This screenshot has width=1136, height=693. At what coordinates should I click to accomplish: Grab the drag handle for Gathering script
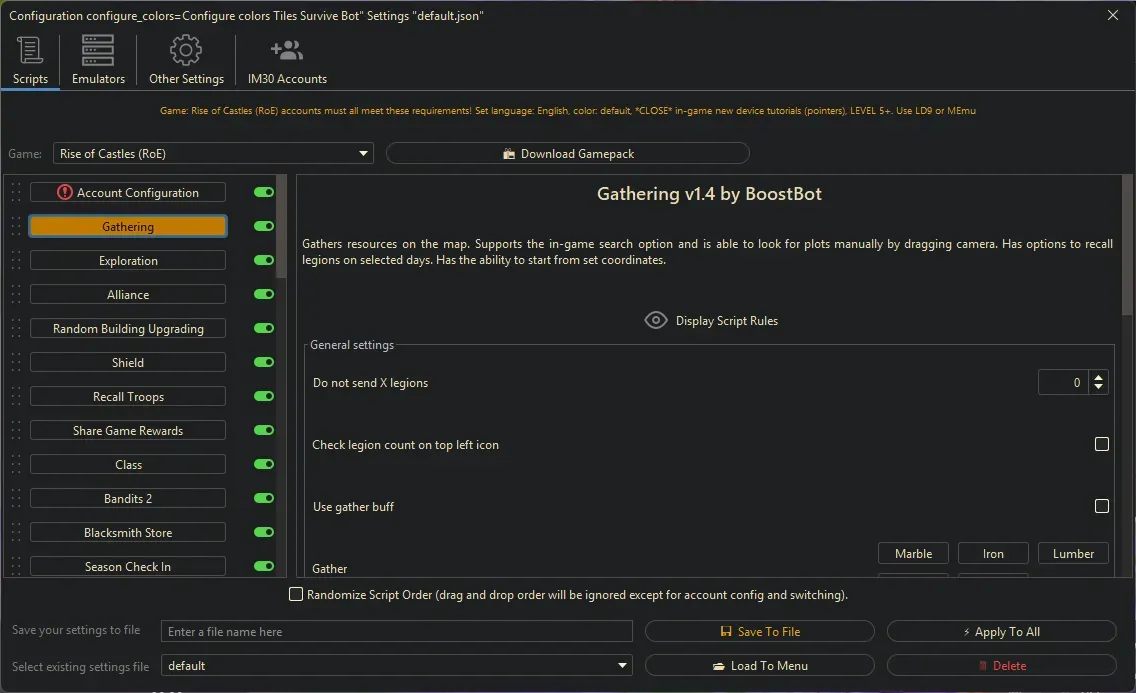point(16,227)
